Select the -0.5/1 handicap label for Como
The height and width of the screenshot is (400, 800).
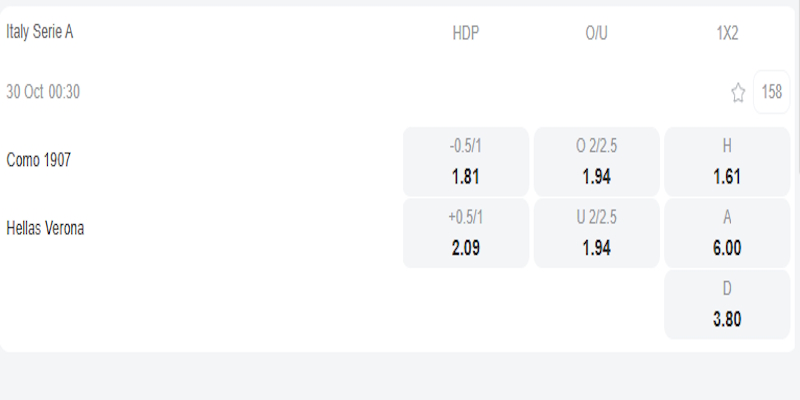tap(466, 146)
